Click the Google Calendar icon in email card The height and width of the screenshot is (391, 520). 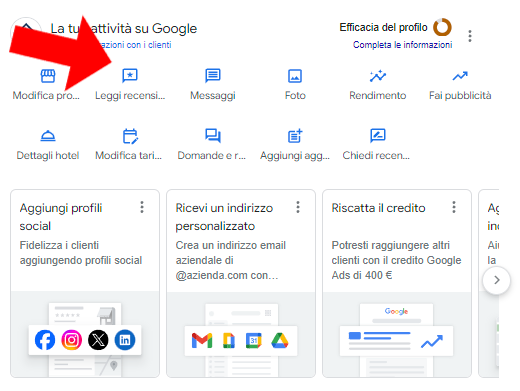click(253, 341)
